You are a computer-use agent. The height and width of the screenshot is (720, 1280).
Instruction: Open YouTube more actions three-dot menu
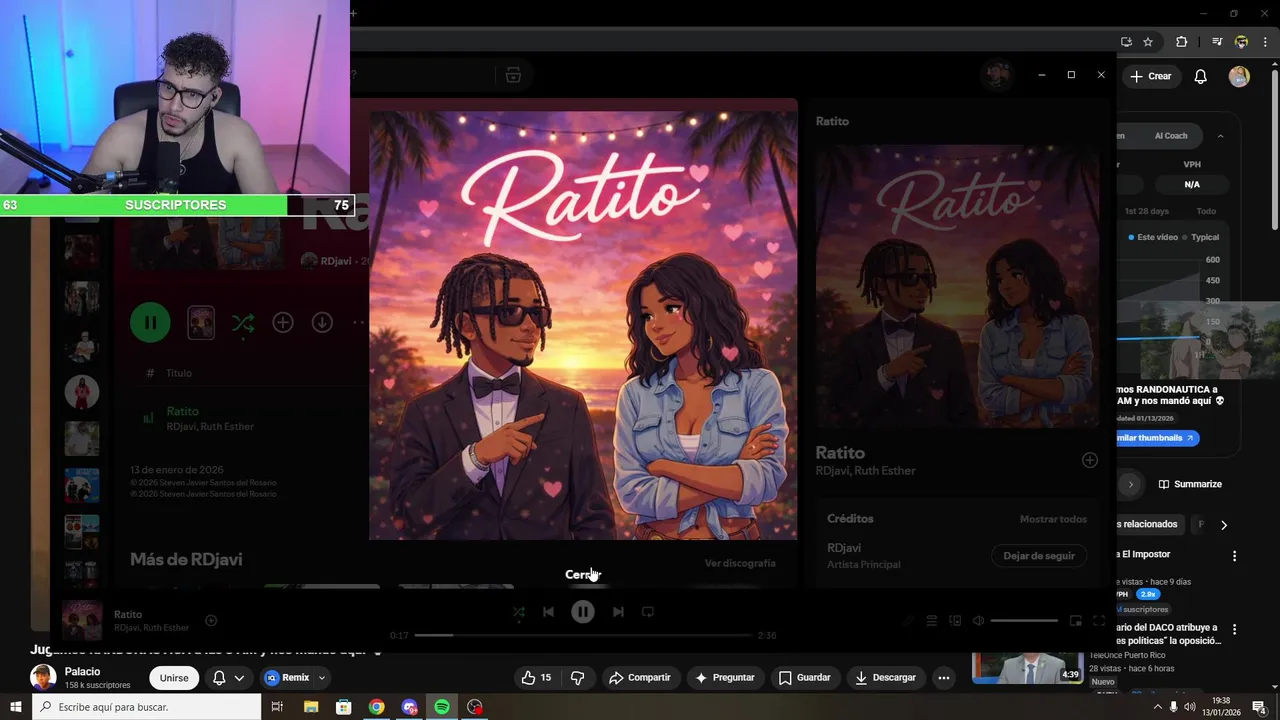[943, 678]
